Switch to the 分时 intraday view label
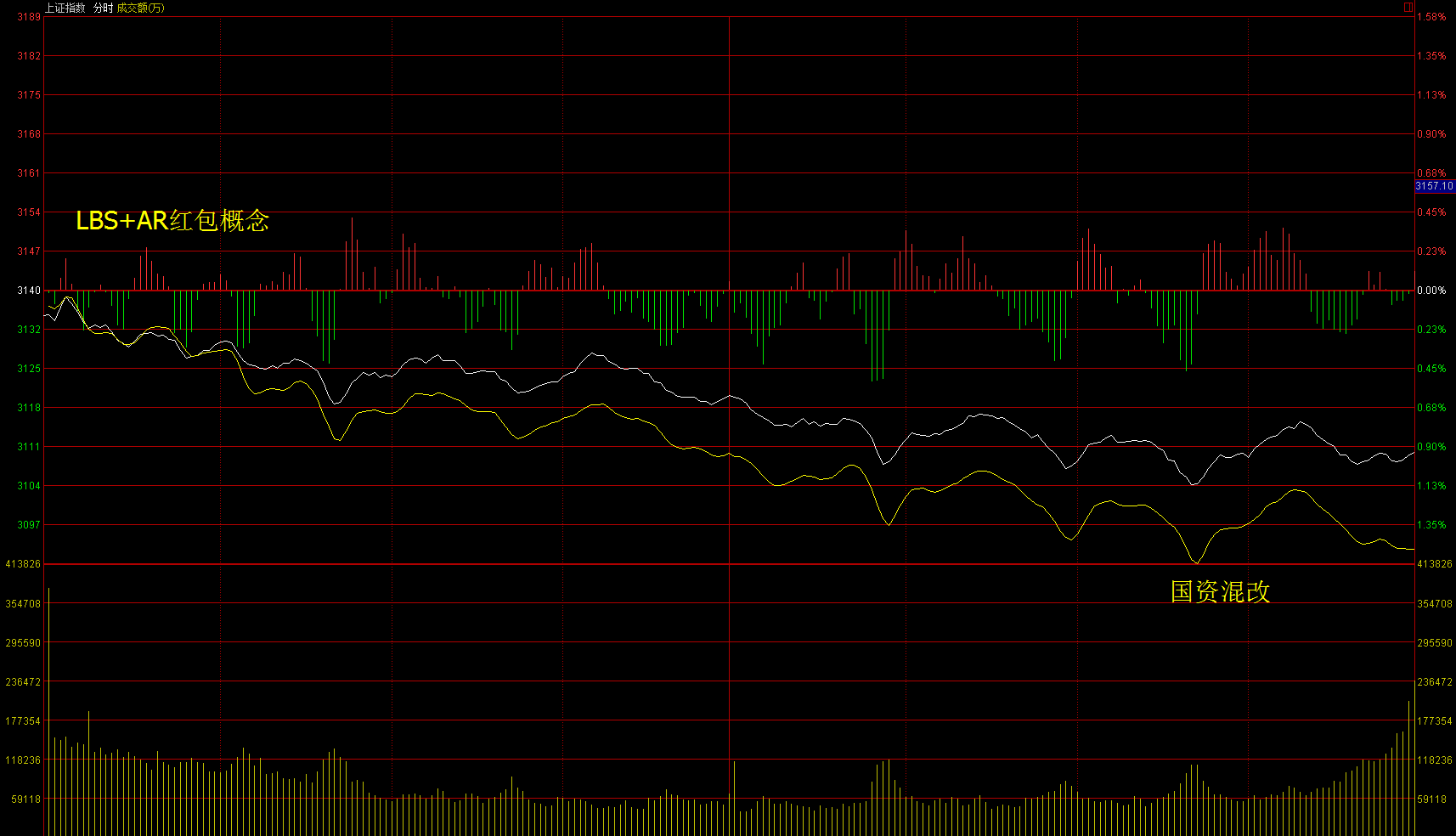 [x=103, y=8]
